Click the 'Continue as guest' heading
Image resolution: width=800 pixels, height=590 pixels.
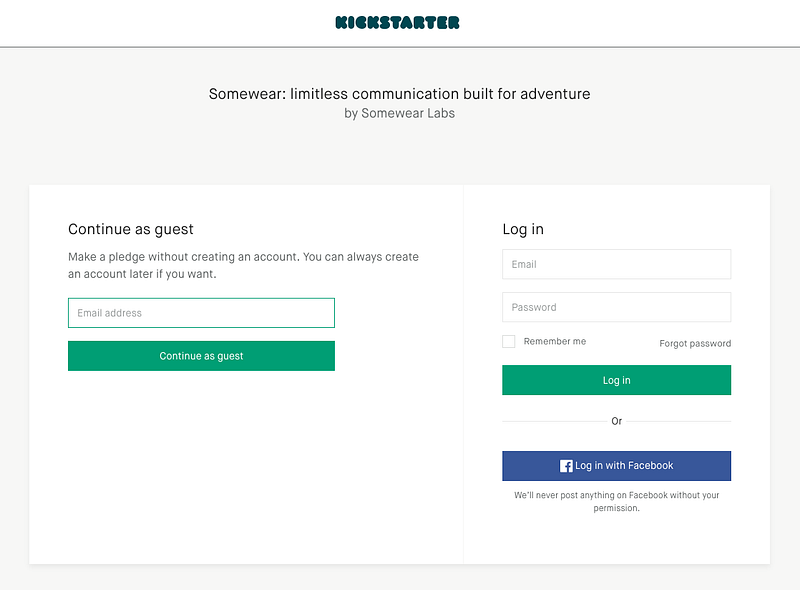pyautogui.click(x=131, y=229)
